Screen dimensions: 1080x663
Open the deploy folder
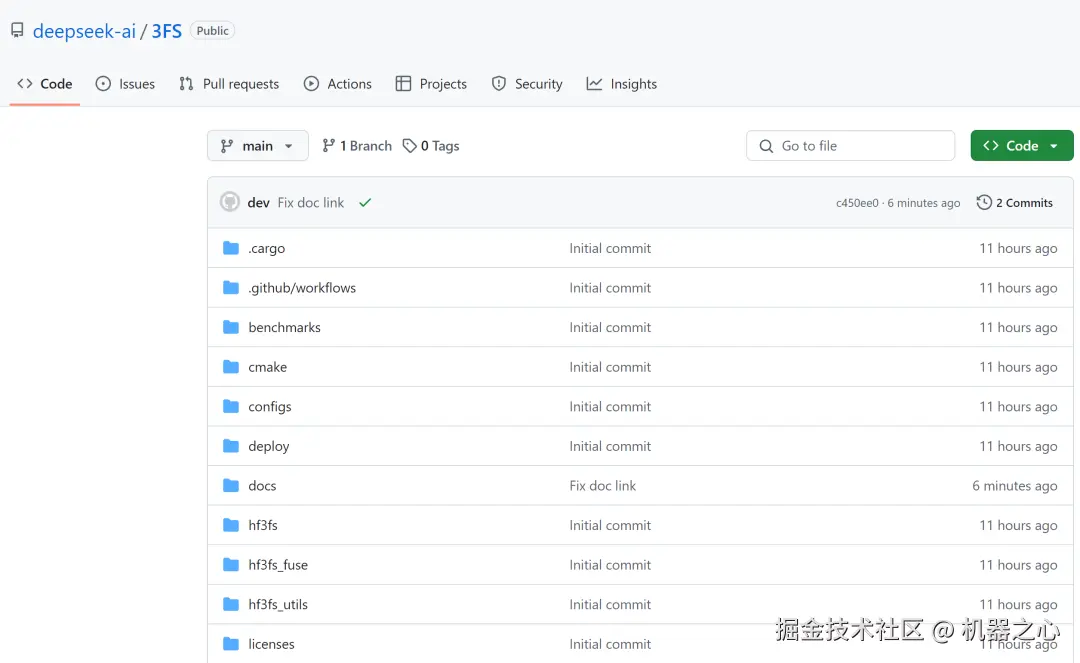click(x=269, y=447)
